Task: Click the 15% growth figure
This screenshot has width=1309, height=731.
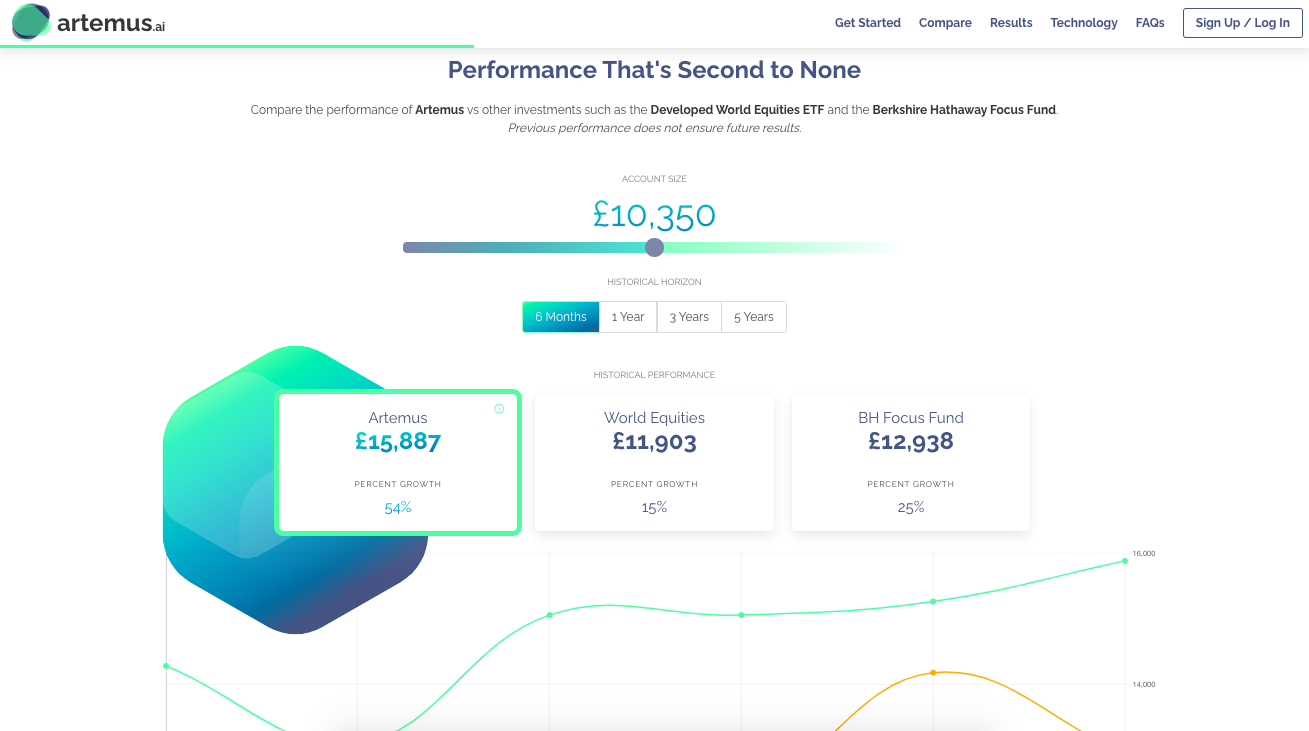Action: [x=654, y=508]
